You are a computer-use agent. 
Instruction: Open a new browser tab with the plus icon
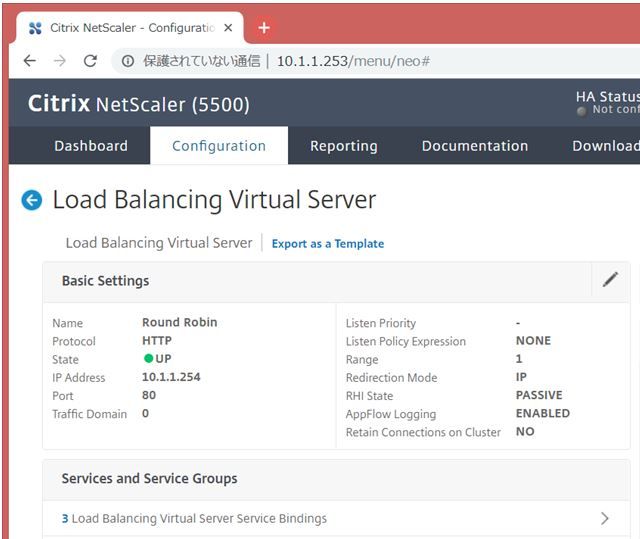click(264, 28)
